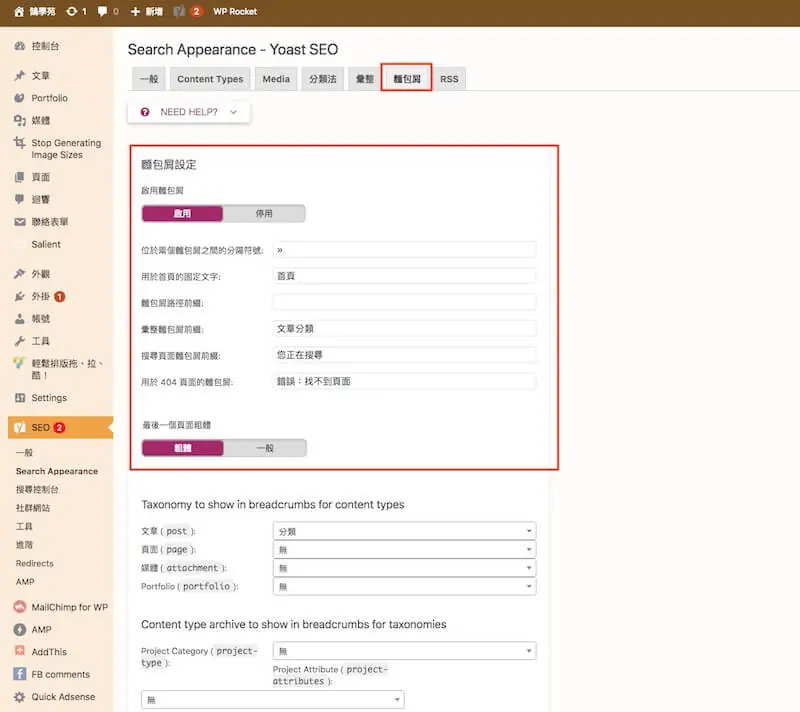Viewport: 800px width, 712px height.
Task: Set last page to regular with 一般 toggle
Action: click(x=265, y=448)
